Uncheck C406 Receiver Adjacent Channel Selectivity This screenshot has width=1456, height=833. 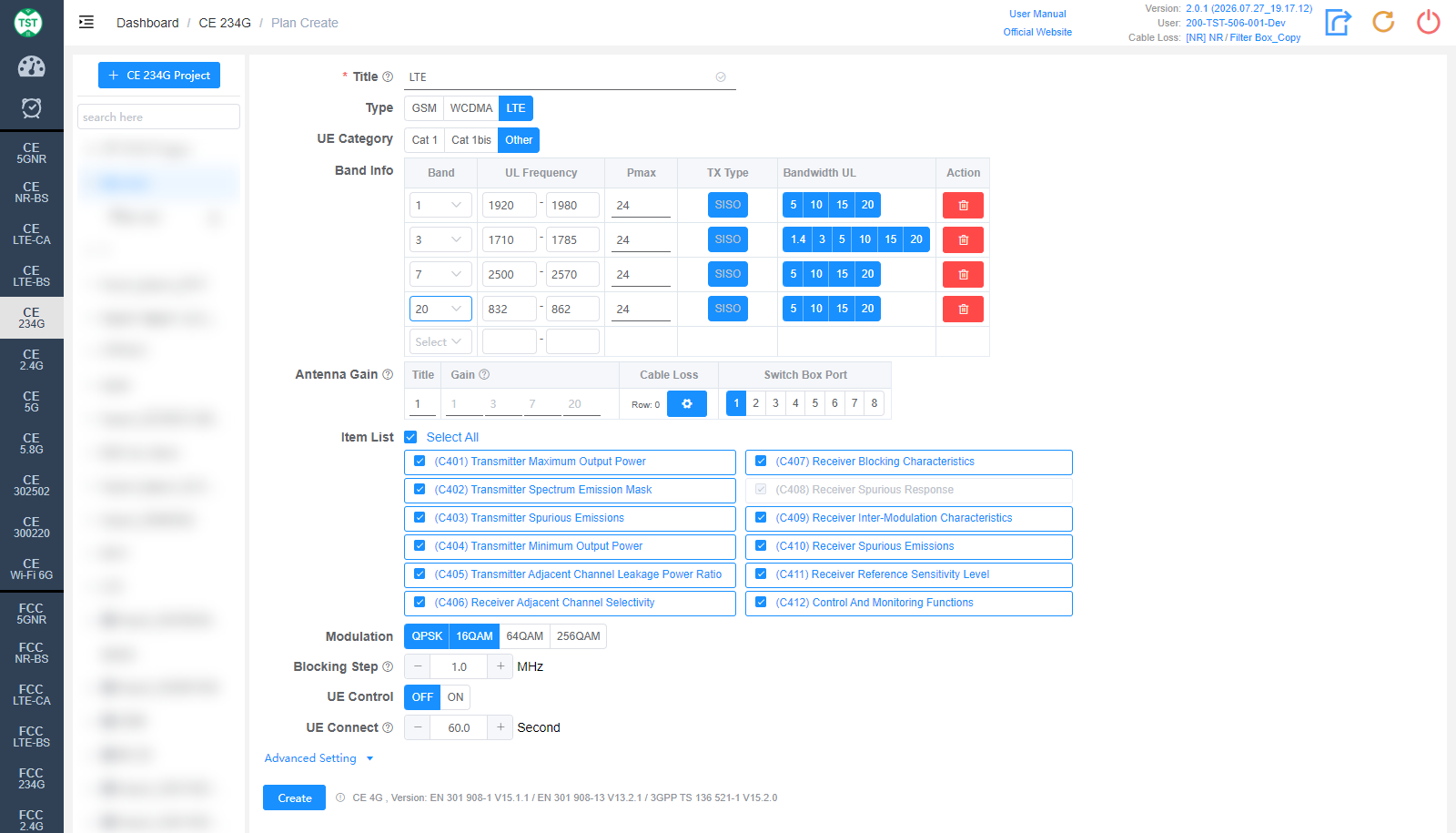pos(420,603)
